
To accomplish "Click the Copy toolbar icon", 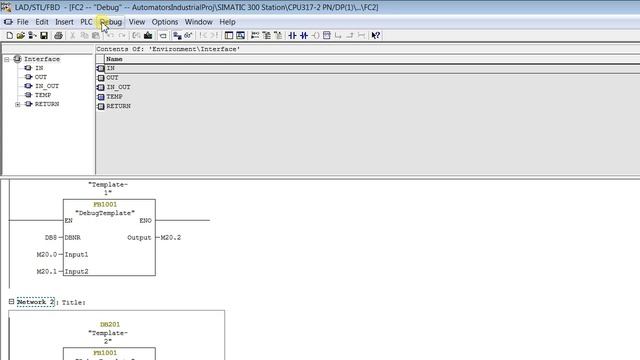I will (84, 36).
